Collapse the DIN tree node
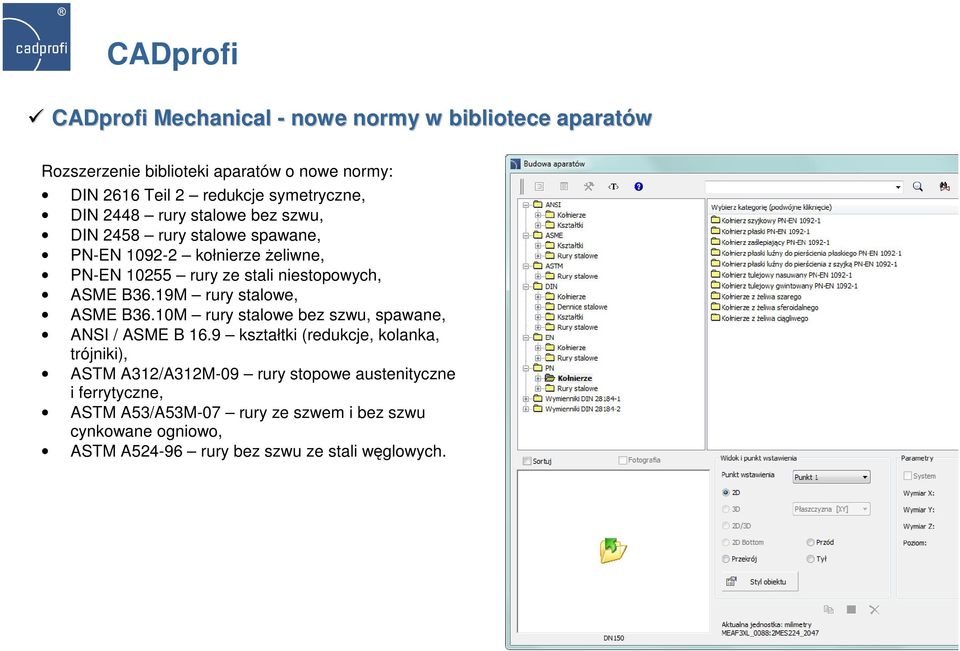This screenshot has width=960, height=651. click(526, 286)
